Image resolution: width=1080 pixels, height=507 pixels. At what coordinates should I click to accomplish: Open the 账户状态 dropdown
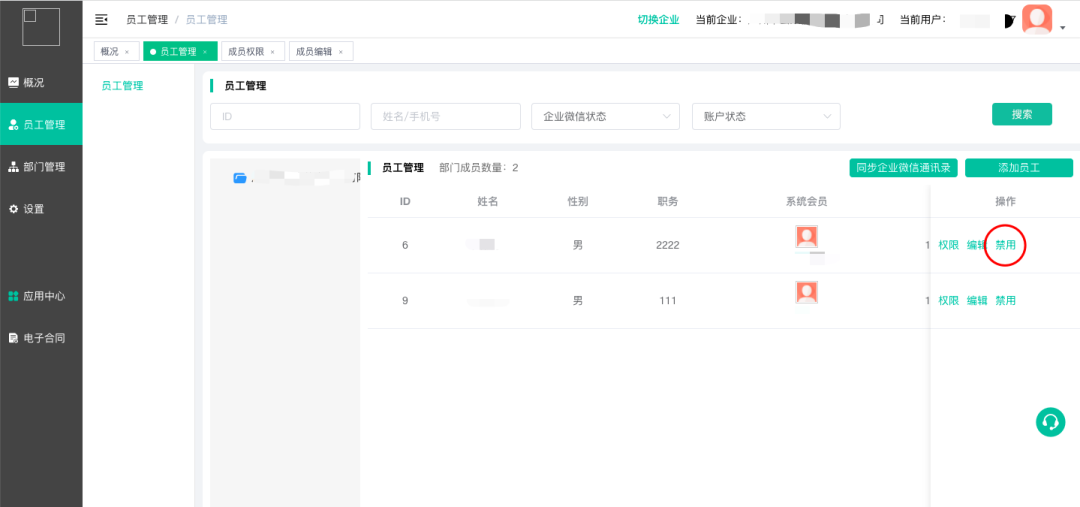tap(766, 116)
